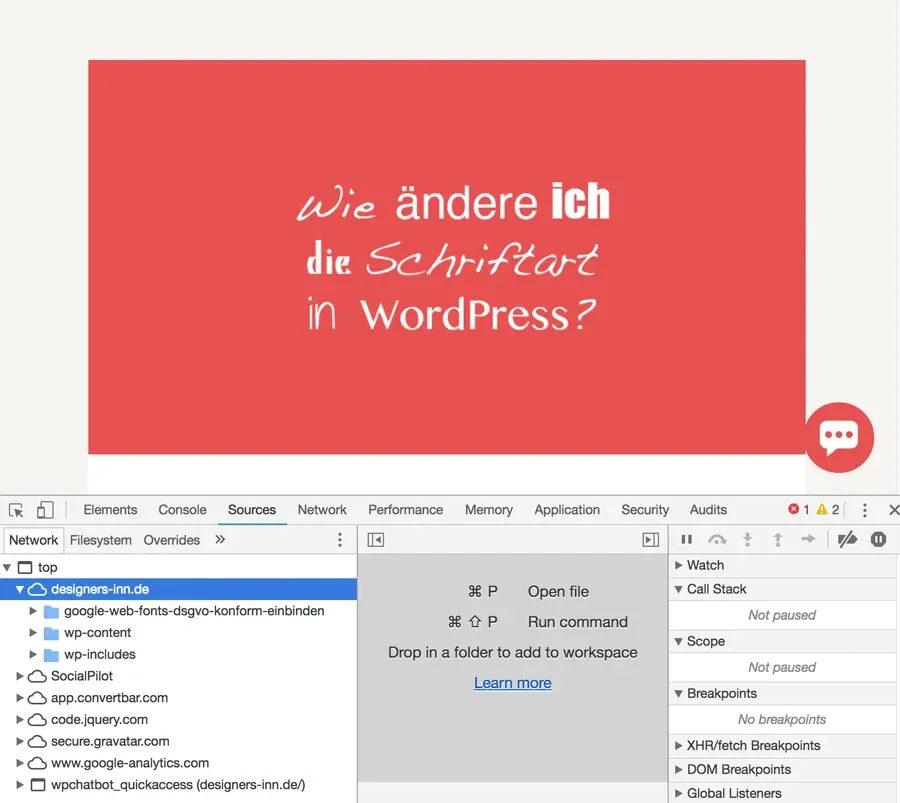Toggle the device toolbar icon
Image resolution: width=900 pixels, height=803 pixels.
coord(45,510)
